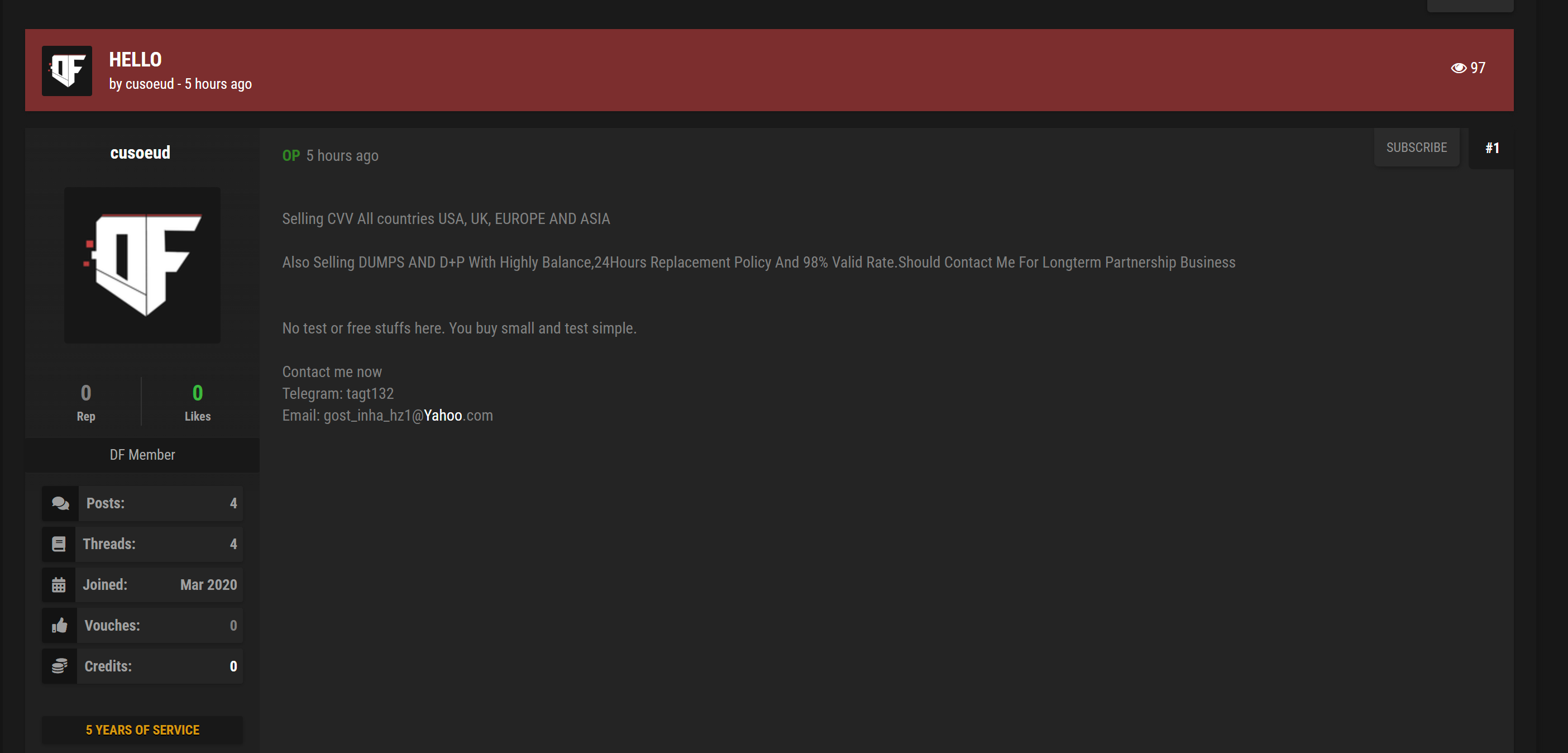
Task: Click the green OP label
Action: pyautogui.click(x=291, y=156)
